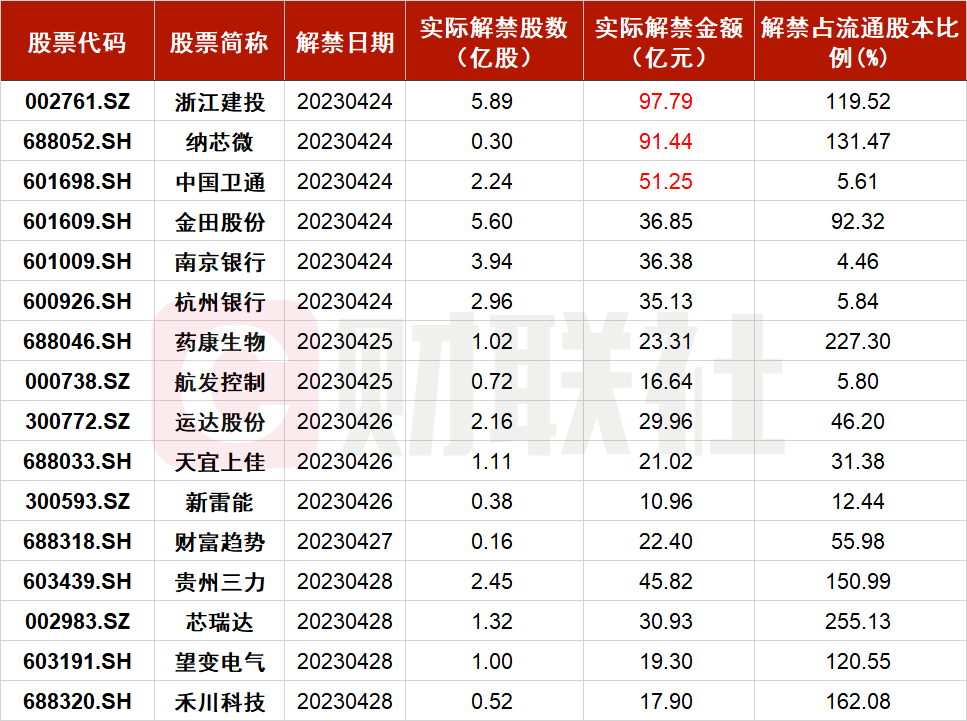Screen dimensions: 967x721
Task: Select stock code 002761.SZ cell
Action: click(x=77, y=101)
